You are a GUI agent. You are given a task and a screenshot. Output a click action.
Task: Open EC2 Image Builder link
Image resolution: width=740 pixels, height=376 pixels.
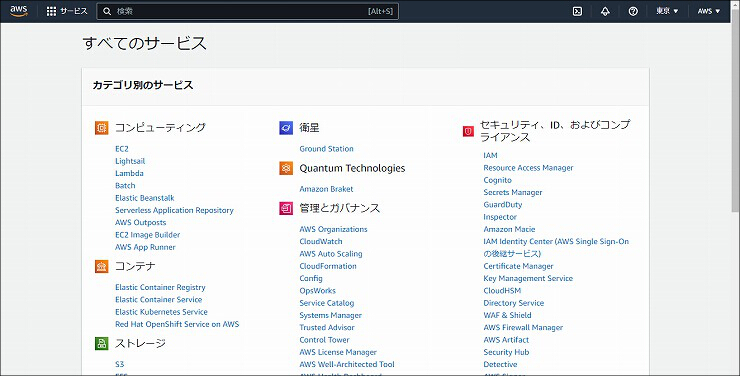click(148, 234)
